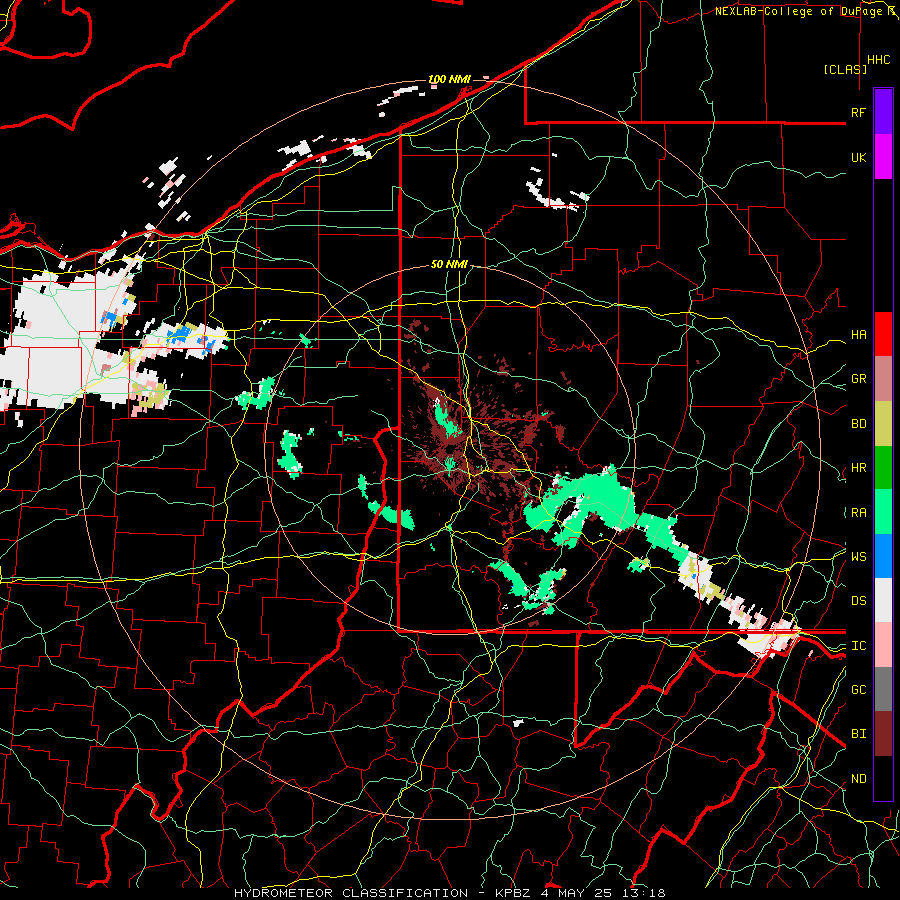Click the HHC product label

(x=878, y=60)
